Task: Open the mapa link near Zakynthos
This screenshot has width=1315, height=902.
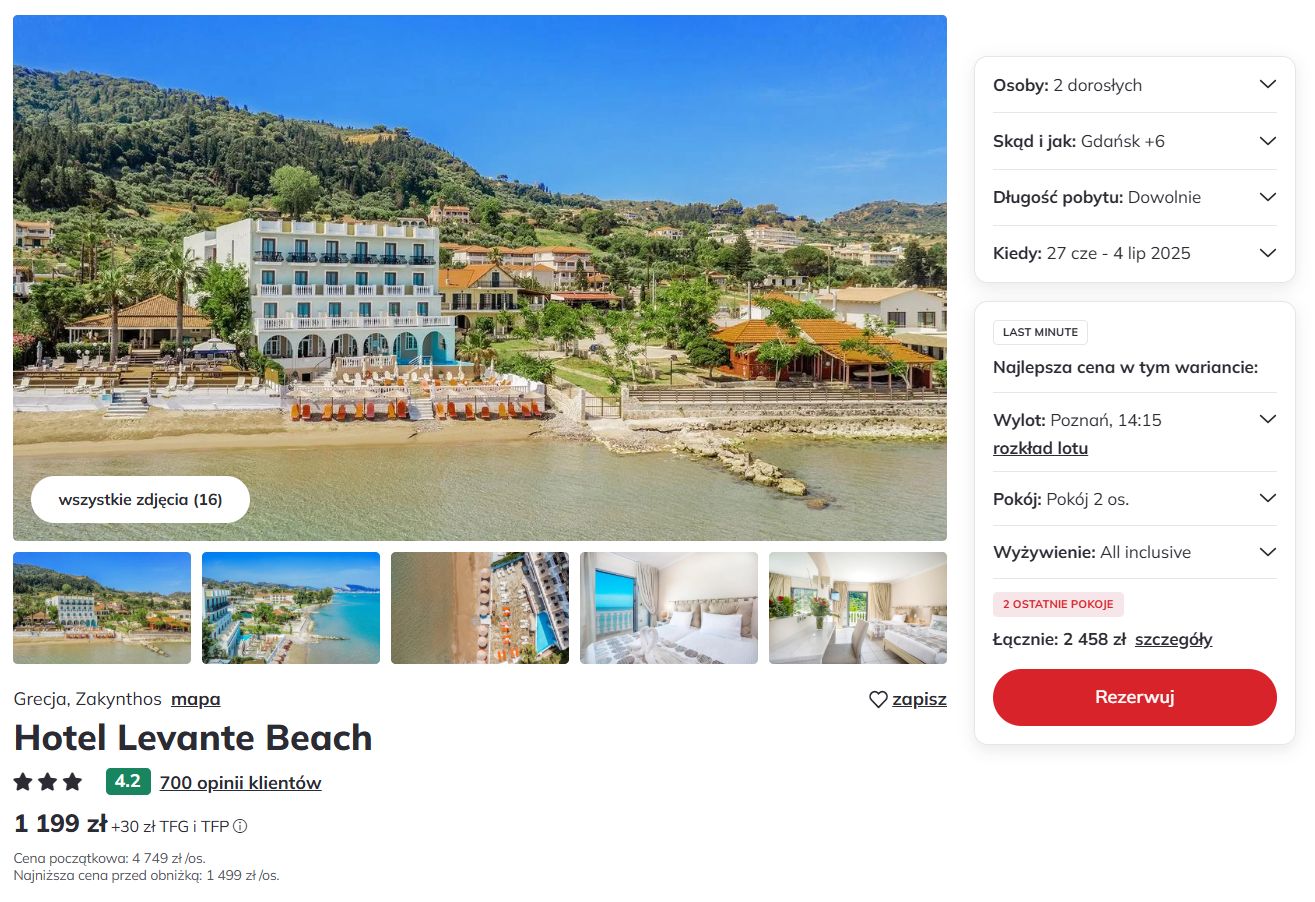Action: [196, 699]
